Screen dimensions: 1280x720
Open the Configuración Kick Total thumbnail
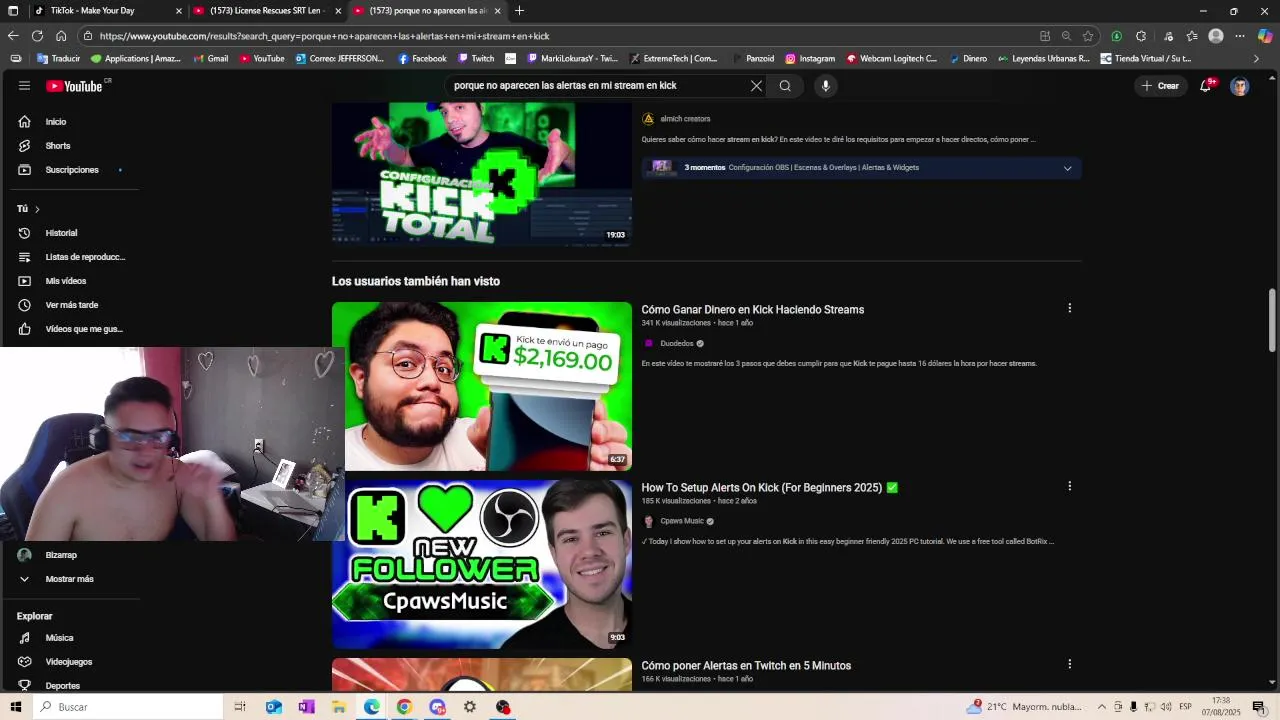(482, 174)
